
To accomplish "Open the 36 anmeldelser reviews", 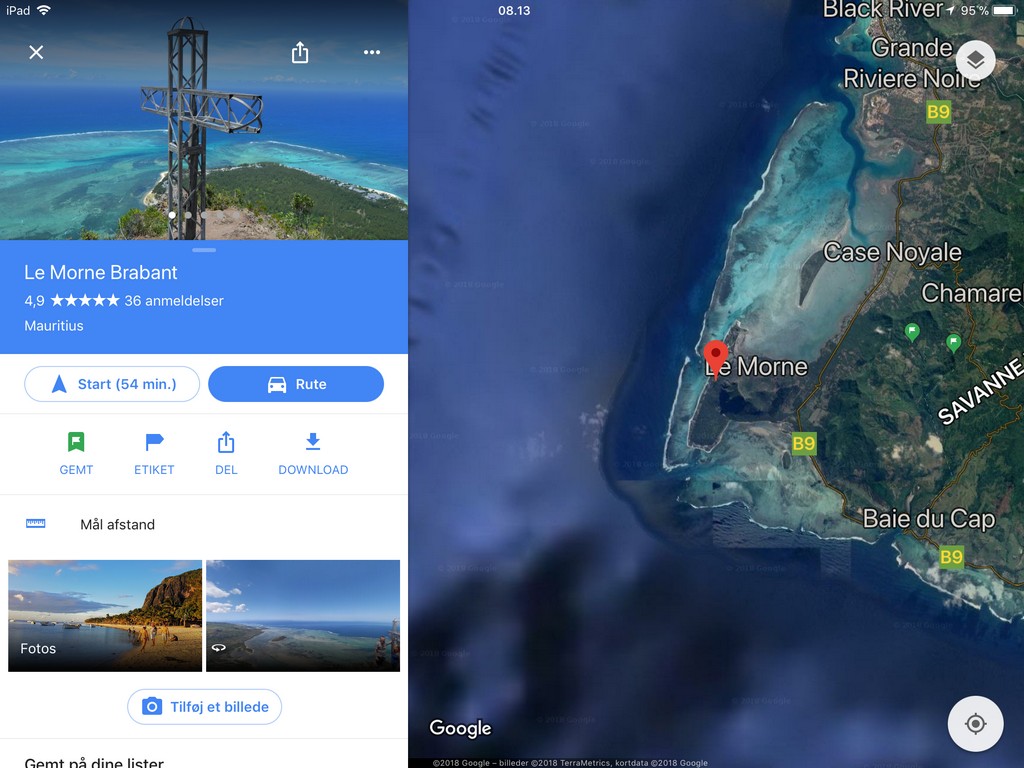I will click(174, 301).
